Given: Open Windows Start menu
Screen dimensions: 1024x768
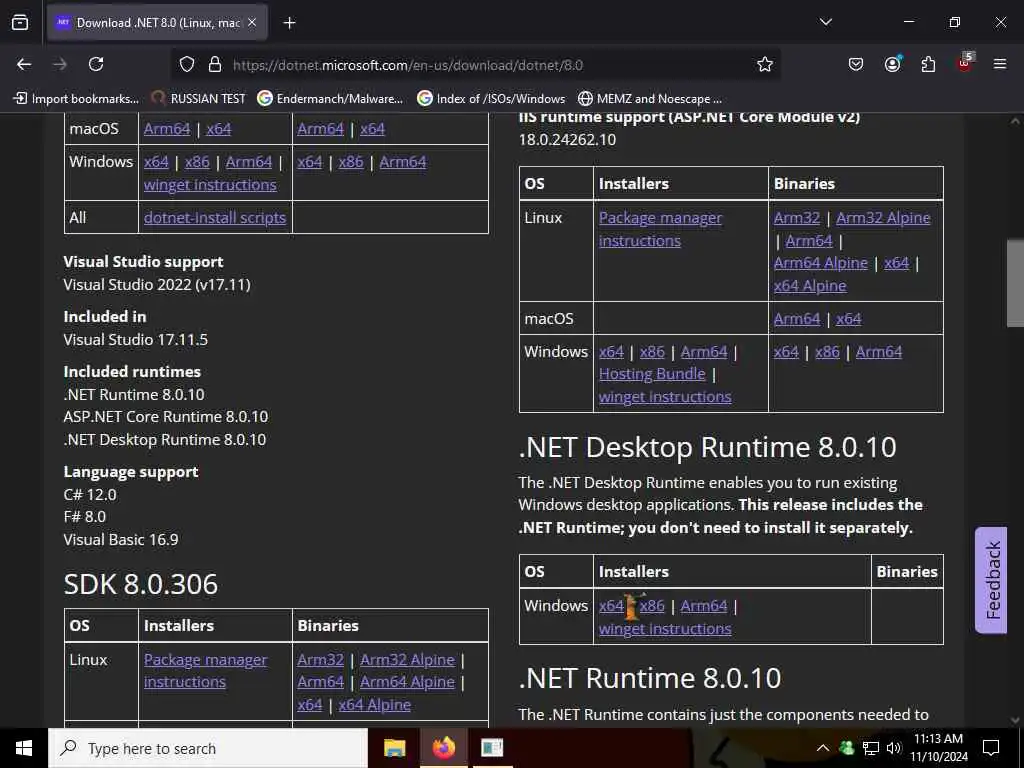Looking at the screenshot, I should [24, 748].
